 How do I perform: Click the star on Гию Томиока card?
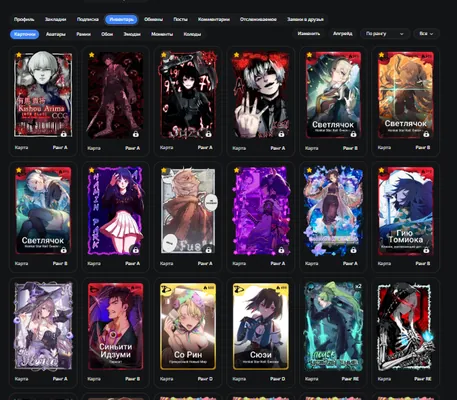click(381, 170)
